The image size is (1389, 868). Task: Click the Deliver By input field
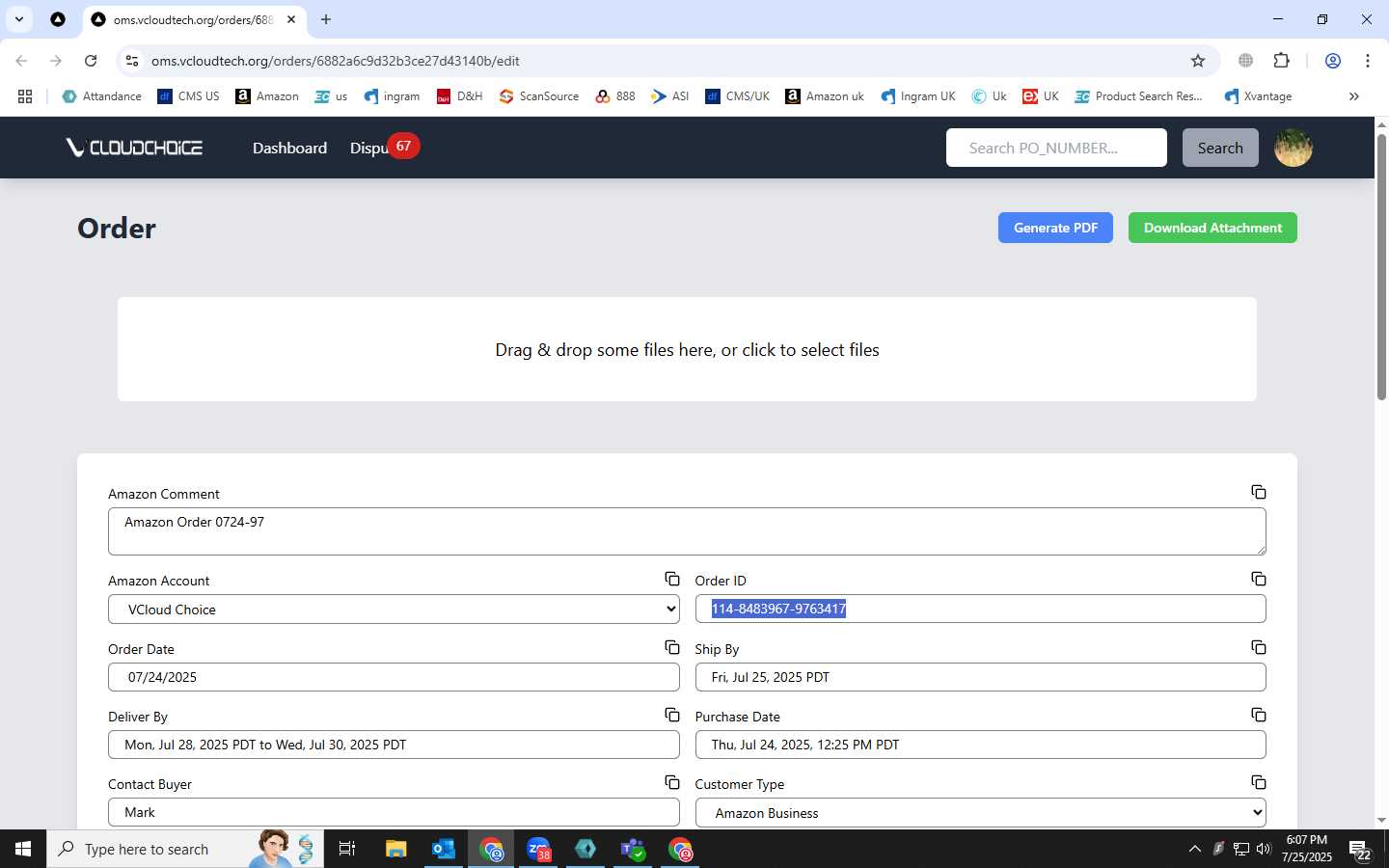tap(394, 745)
